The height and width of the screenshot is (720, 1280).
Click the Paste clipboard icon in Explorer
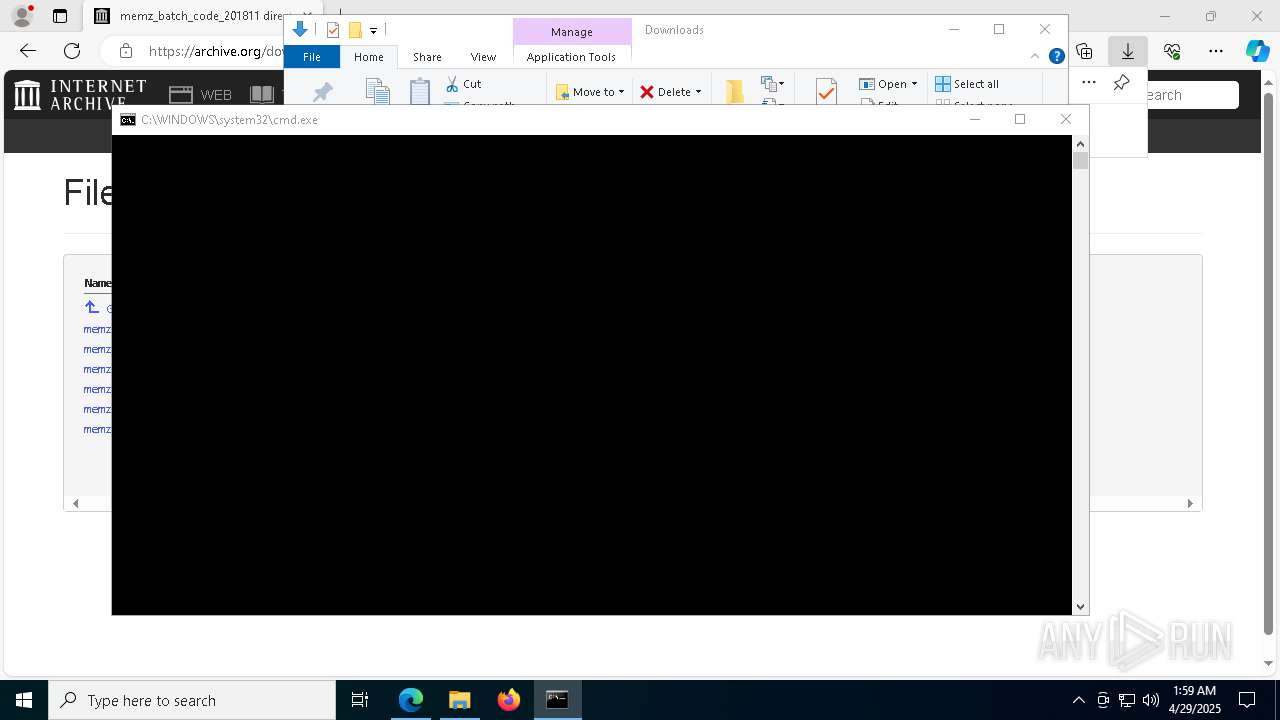[x=420, y=91]
